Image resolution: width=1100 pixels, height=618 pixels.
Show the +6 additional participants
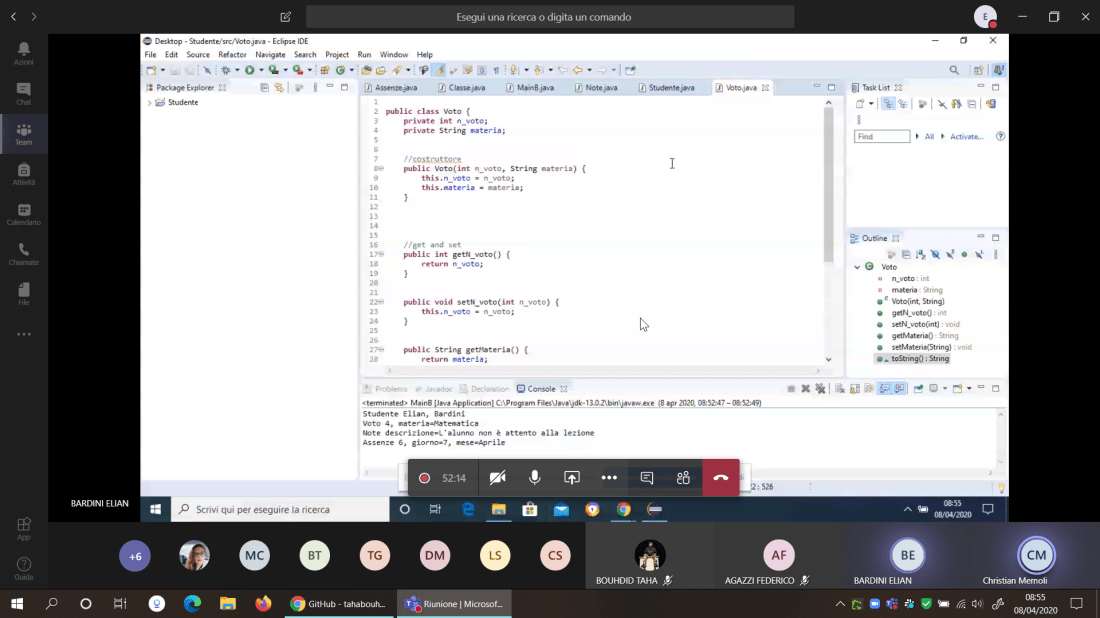(135, 556)
